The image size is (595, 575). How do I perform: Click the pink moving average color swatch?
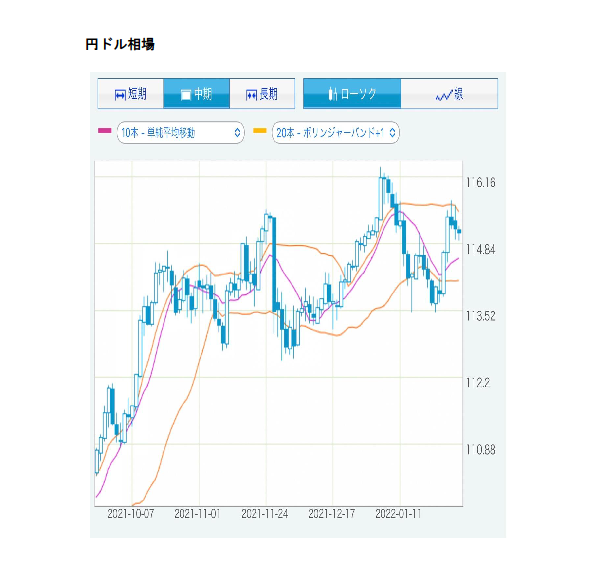(104, 131)
